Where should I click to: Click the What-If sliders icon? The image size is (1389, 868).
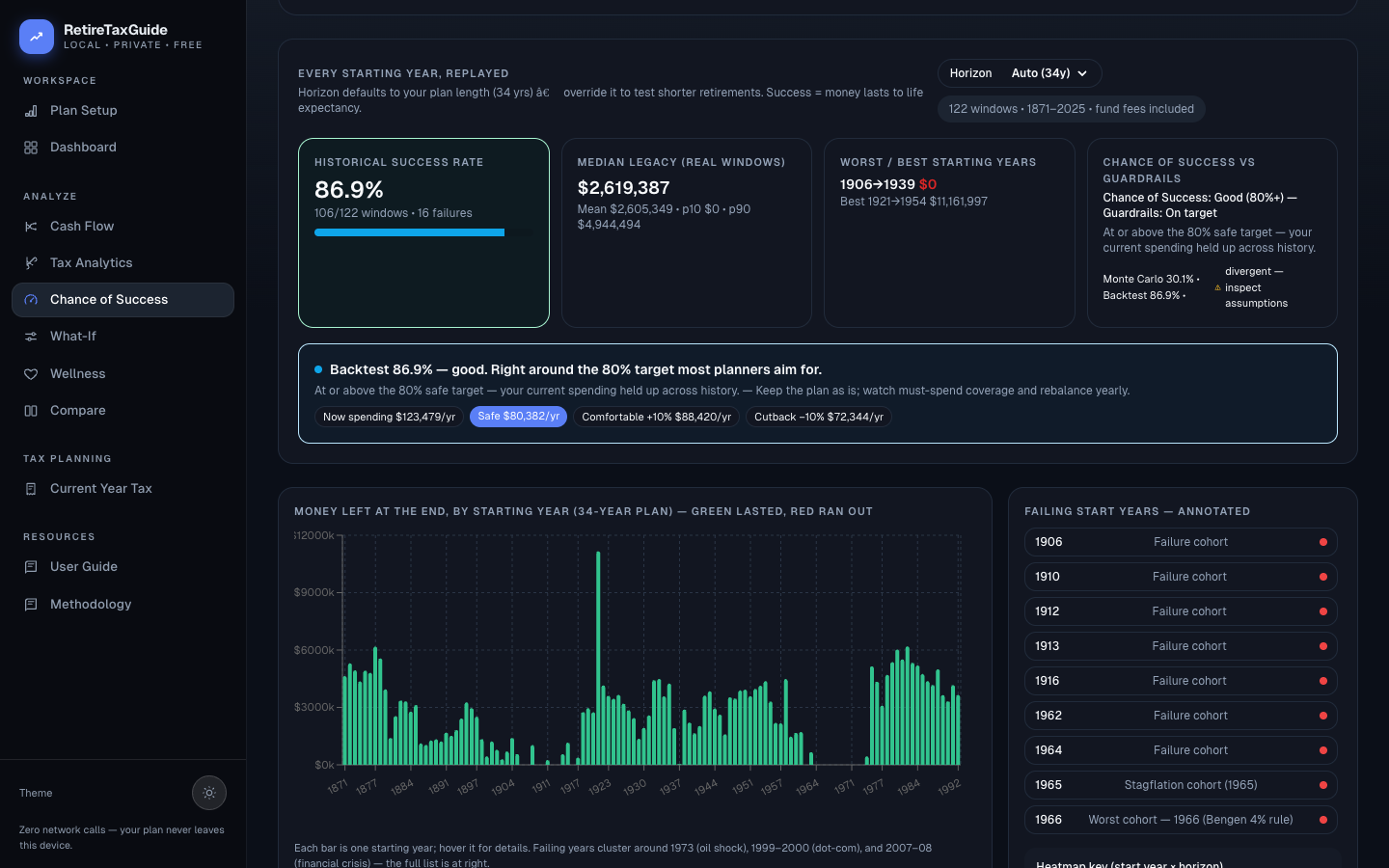[x=31, y=337]
